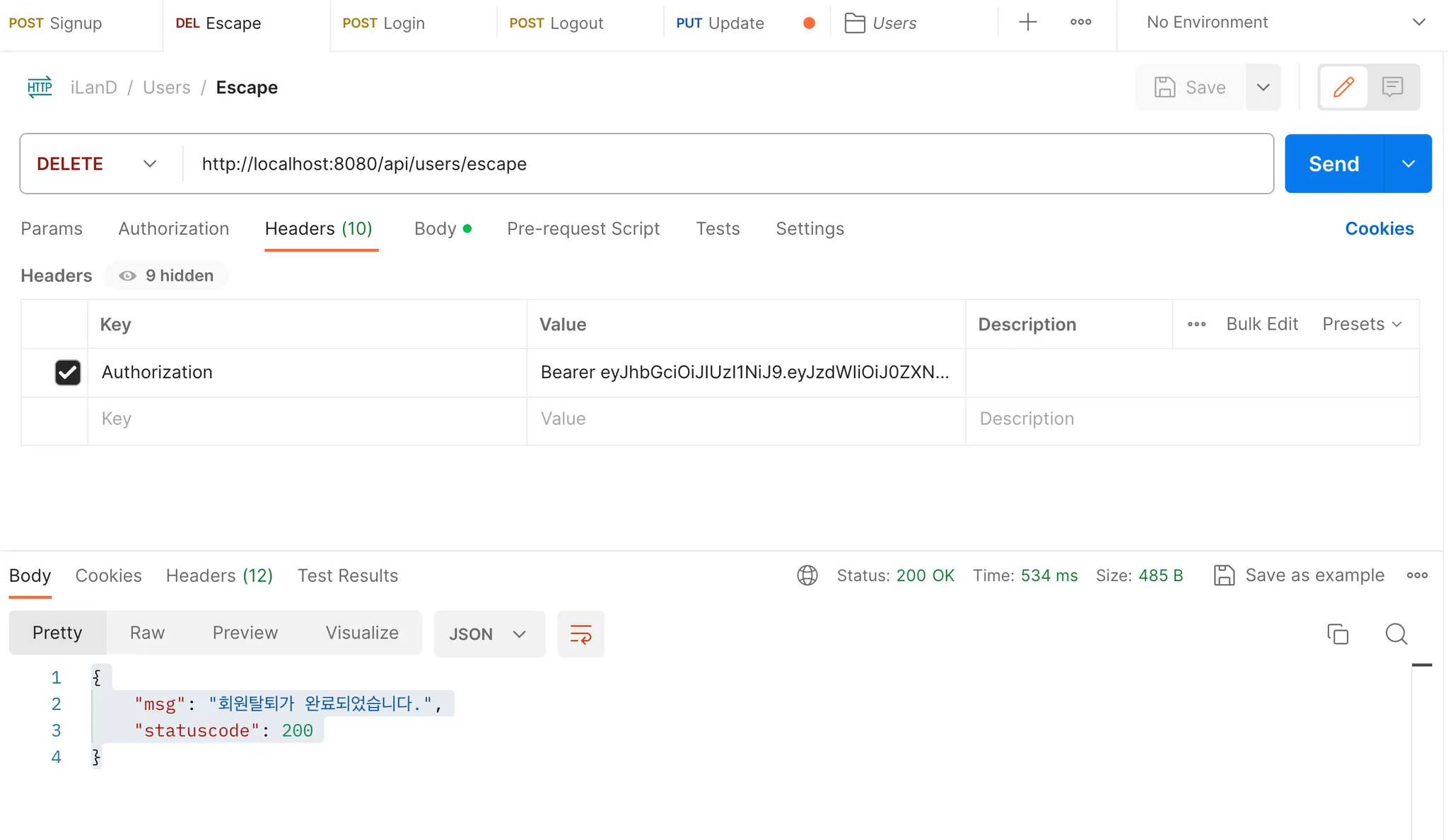Toggle the word wrap icon
Viewport: 1448px width, 840px height.
pyautogui.click(x=580, y=634)
